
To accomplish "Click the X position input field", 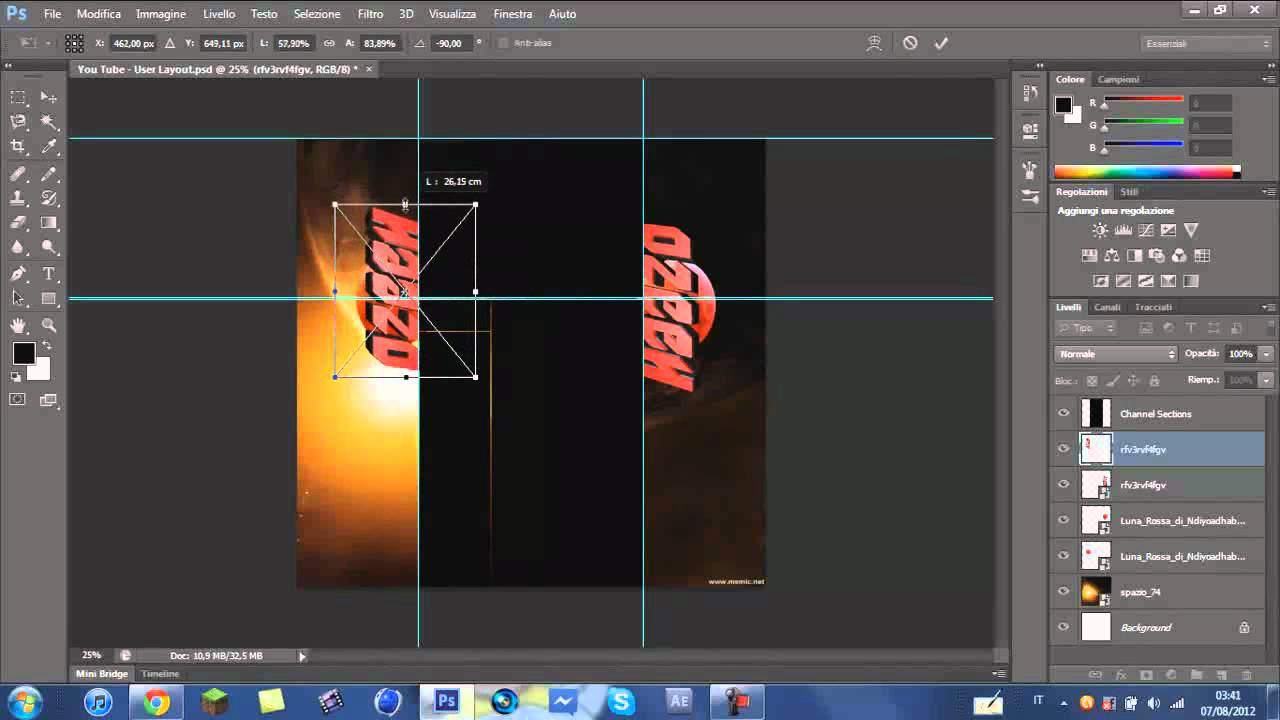I will [133, 43].
